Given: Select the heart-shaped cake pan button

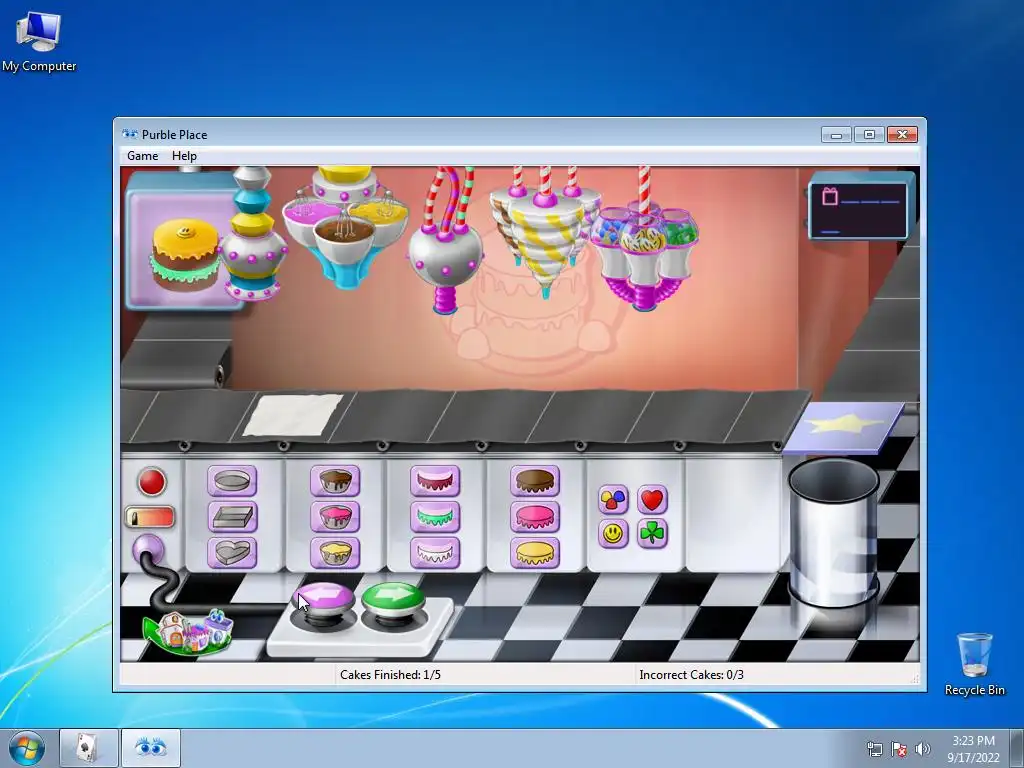Looking at the screenshot, I should tap(232, 552).
